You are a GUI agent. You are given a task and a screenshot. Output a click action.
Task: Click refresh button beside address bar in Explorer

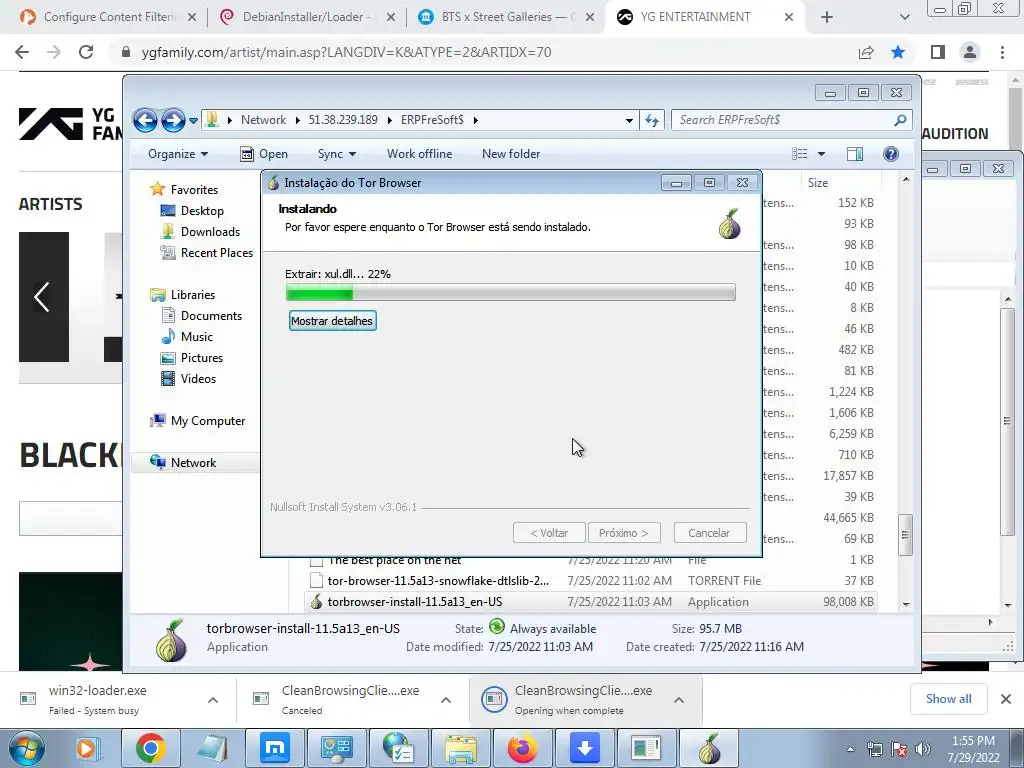[652, 120]
